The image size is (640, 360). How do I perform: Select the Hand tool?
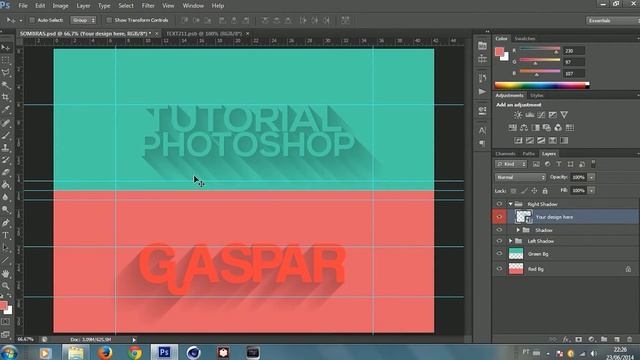[5, 273]
